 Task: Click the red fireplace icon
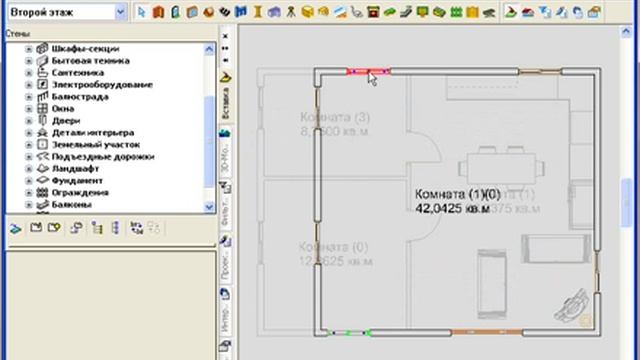pos(373,12)
